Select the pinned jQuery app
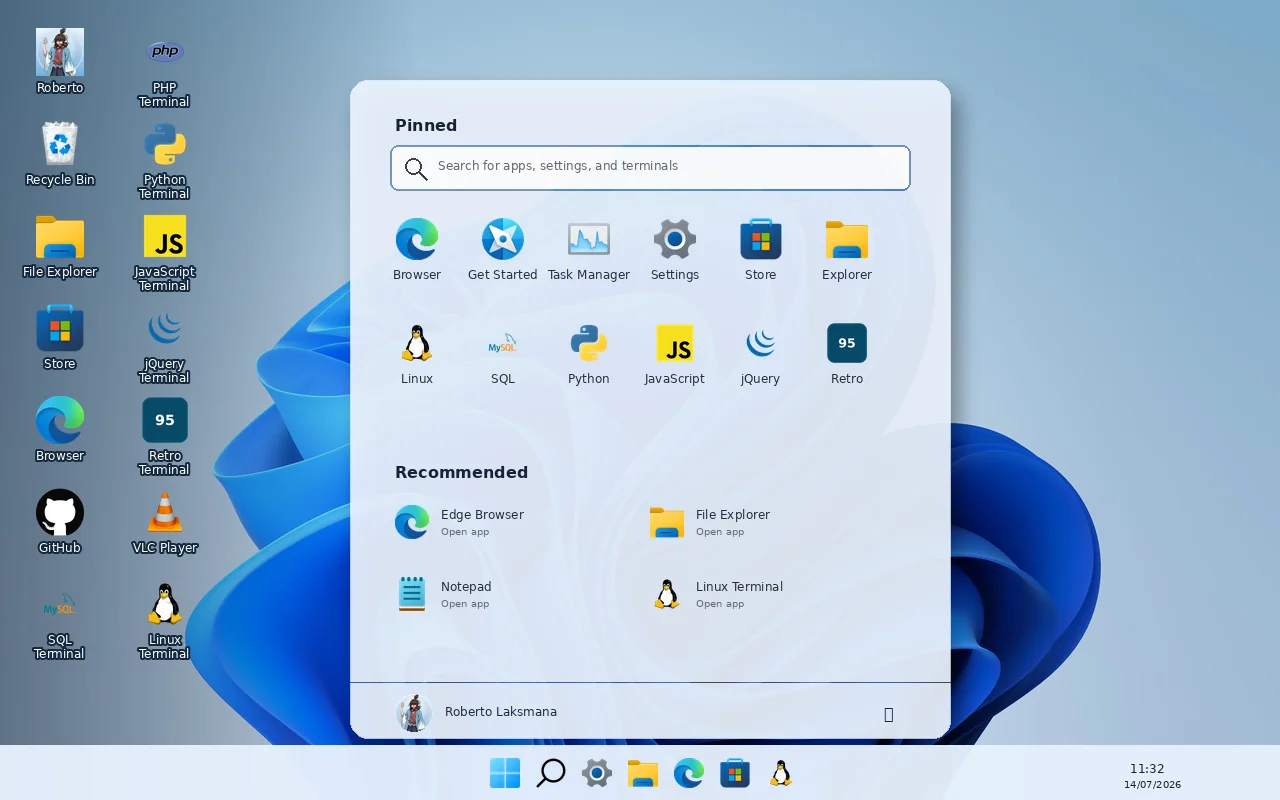This screenshot has width=1280, height=800. (761, 354)
